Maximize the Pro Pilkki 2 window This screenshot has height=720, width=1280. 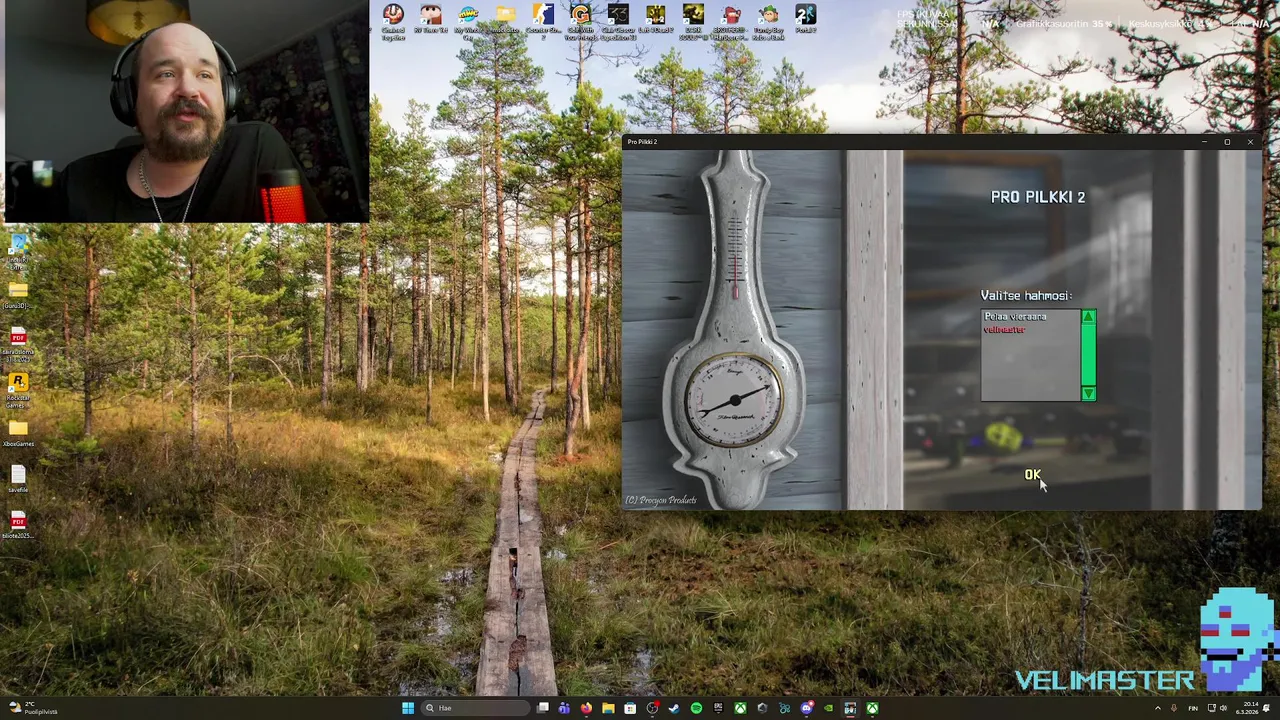(x=1227, y=142)
